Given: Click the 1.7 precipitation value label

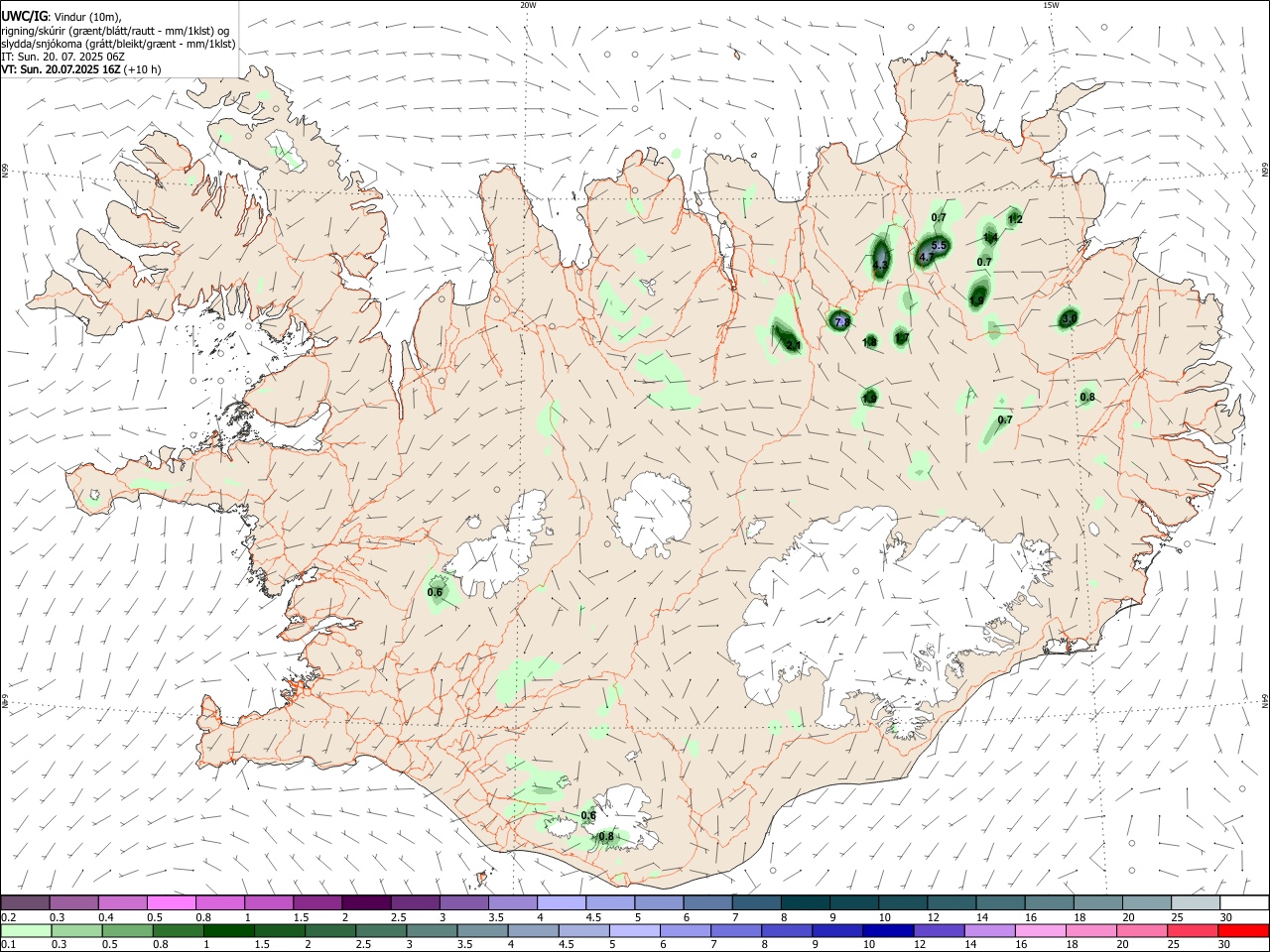Looking at the screenshot, I should [x=902, y=339].
